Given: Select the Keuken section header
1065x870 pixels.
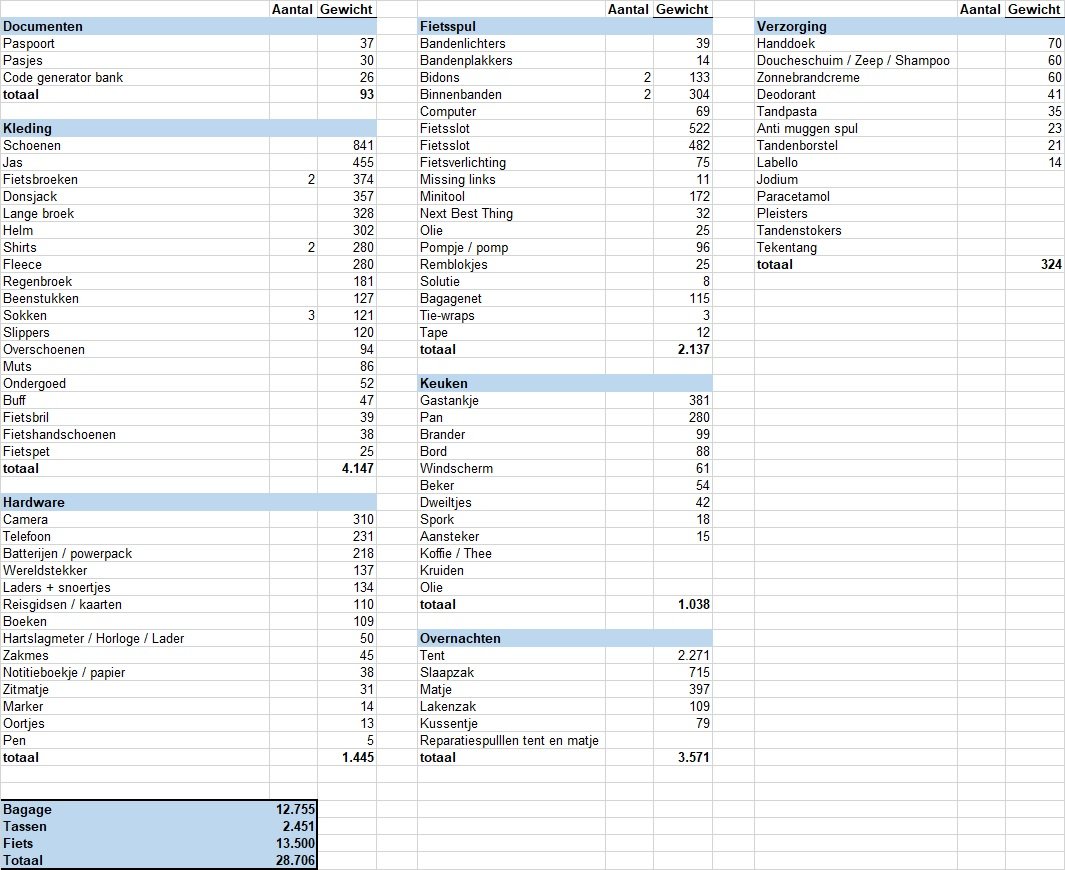Looking at the screenshot, I should (444, 384).
